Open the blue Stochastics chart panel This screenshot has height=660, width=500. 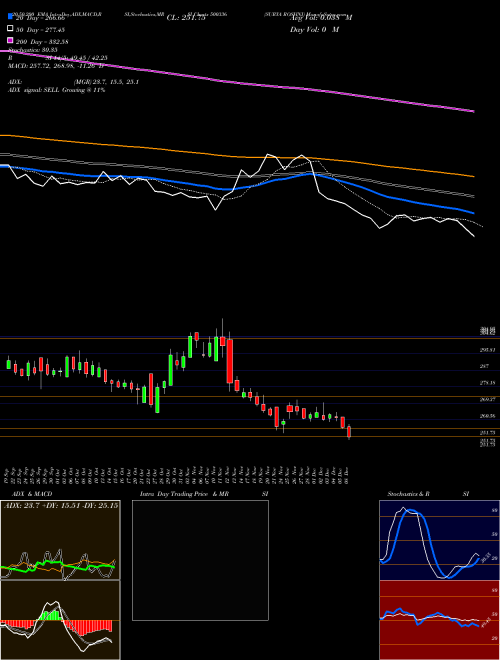click(x=439, y=540)
